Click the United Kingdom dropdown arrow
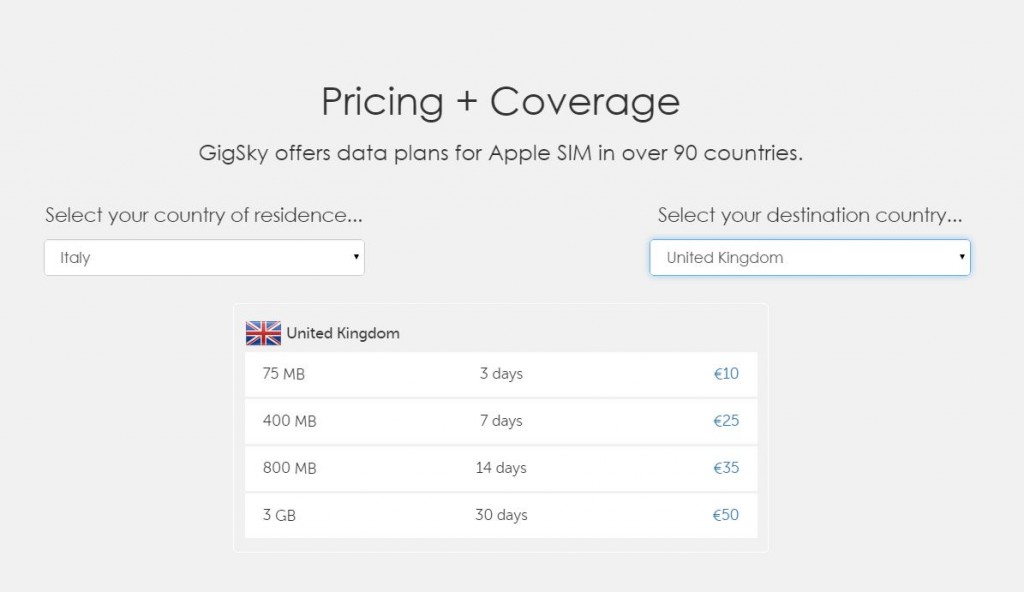This screenshot has height=592, width=1024. click(961, 257)
